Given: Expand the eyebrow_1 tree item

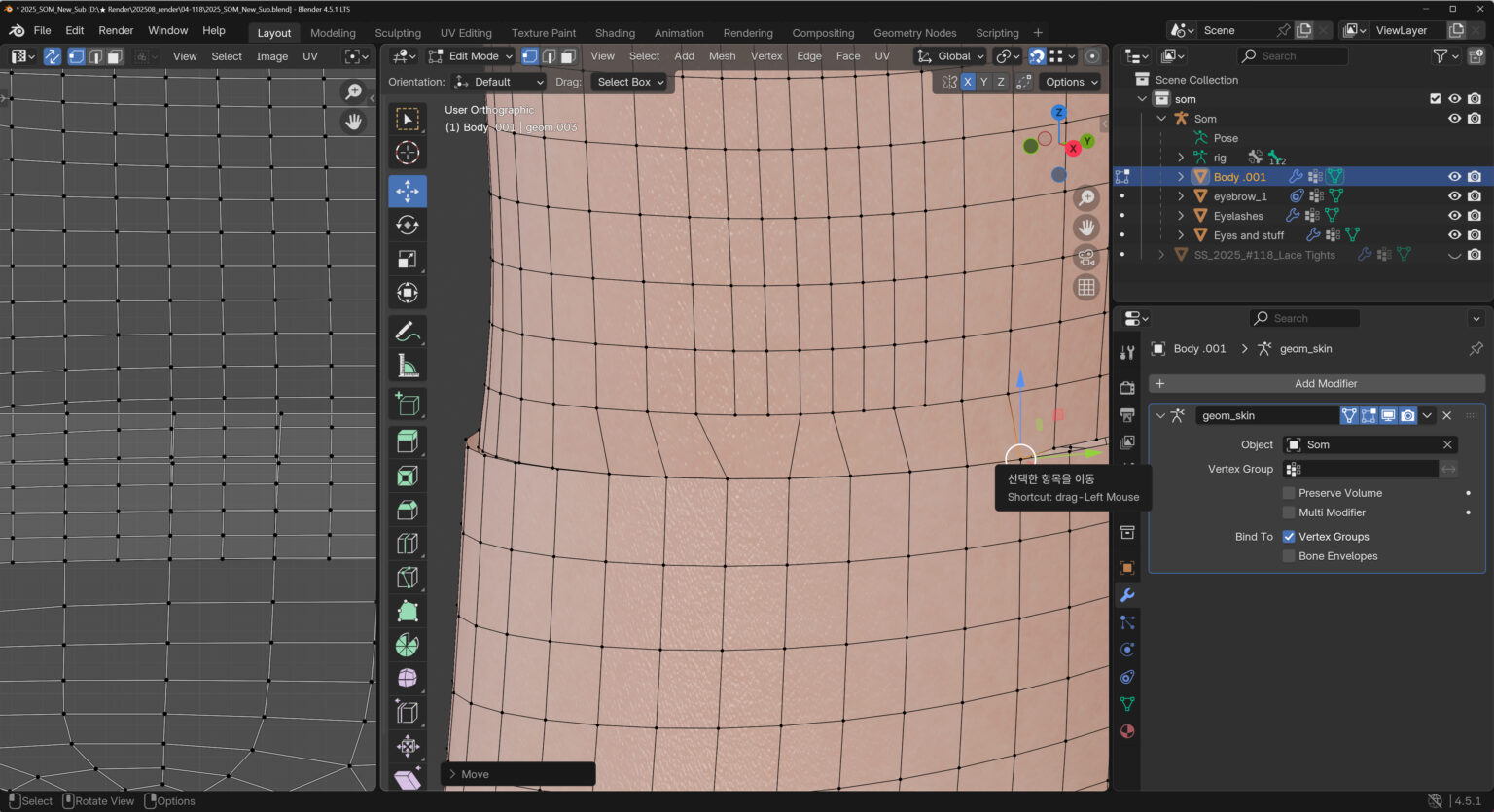Looking at the screenshot, I should (1181, 196).
